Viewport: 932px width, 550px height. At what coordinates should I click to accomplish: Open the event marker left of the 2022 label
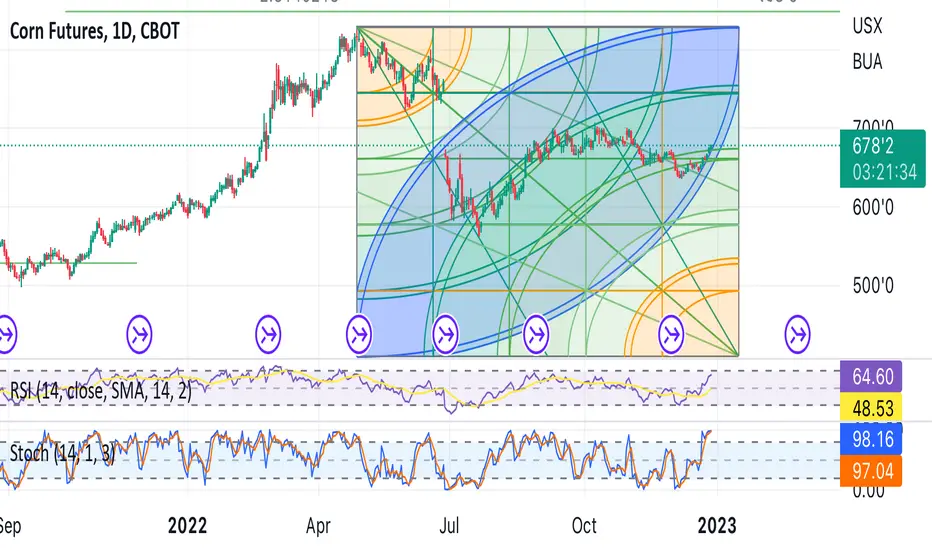(x=140, y=335)
